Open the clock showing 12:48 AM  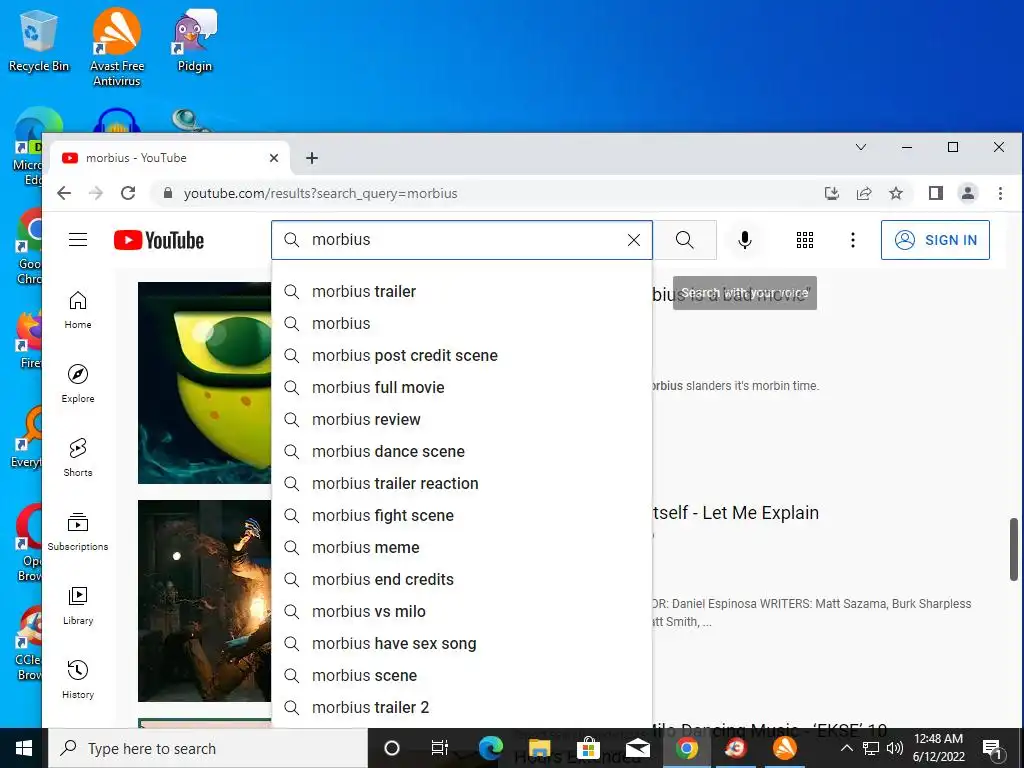[938, 748]
